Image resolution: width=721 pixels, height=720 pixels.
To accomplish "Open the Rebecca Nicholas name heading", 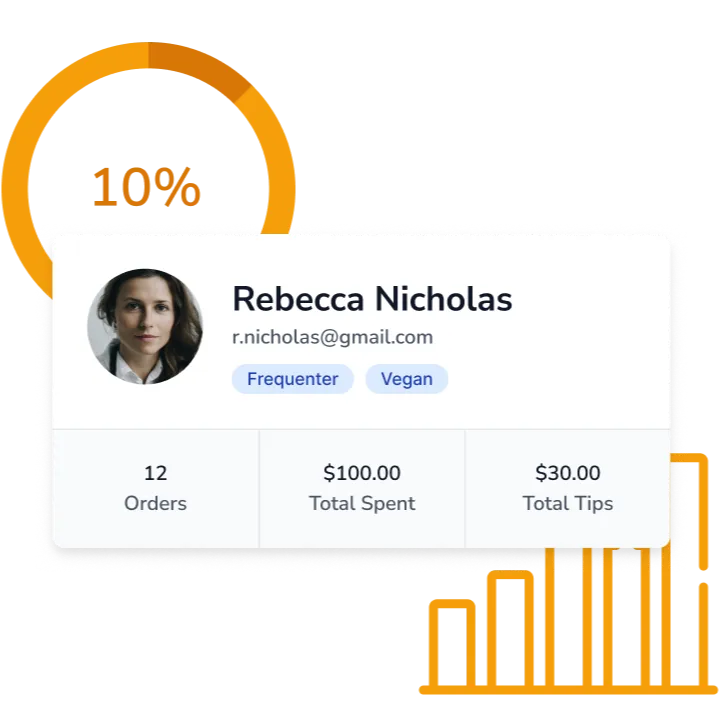I will point(372,299).
